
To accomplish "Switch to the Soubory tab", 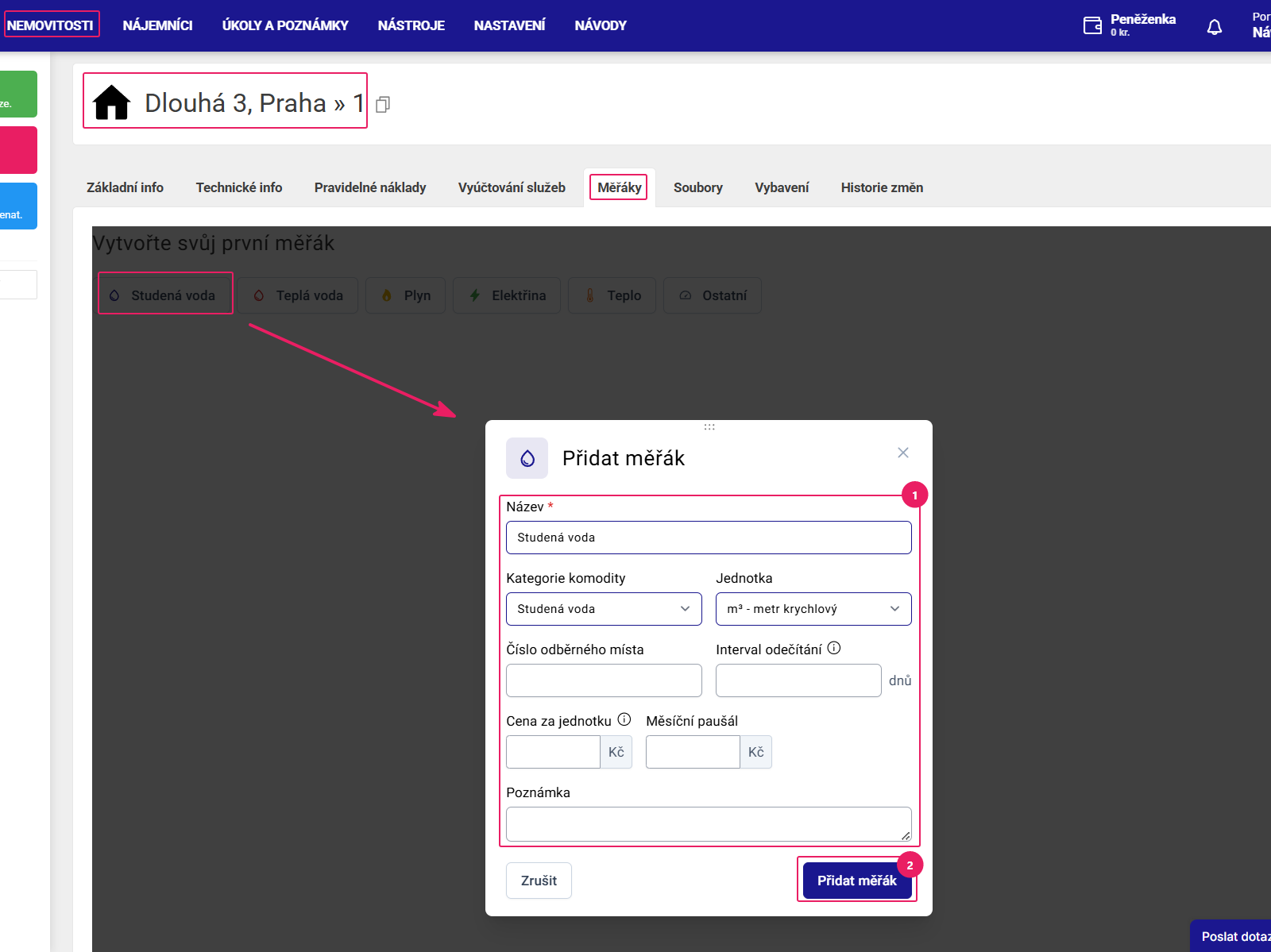I will tap(698, 187).
